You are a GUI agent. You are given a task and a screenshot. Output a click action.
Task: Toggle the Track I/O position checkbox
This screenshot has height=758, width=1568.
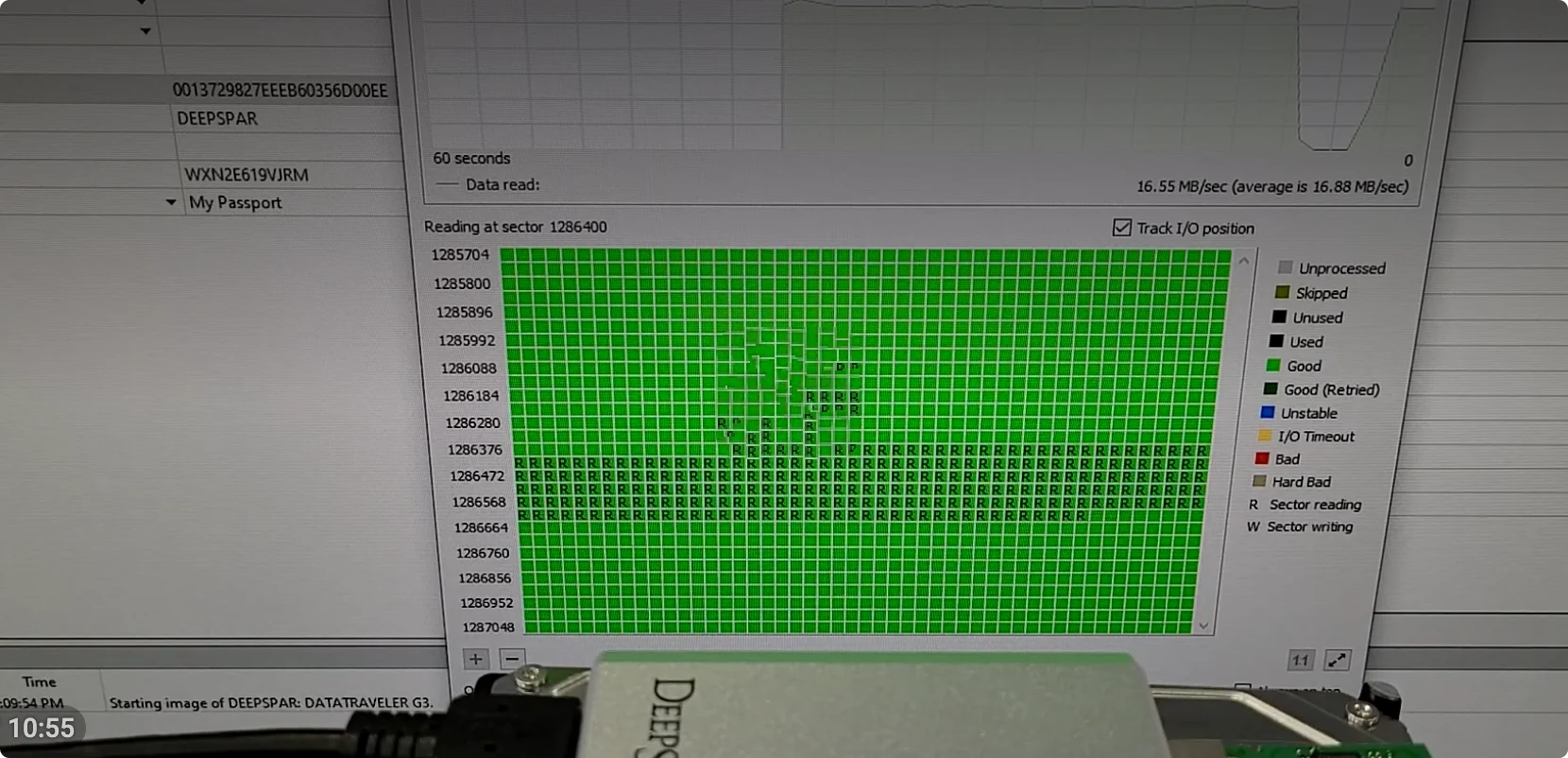(1122, 228)
